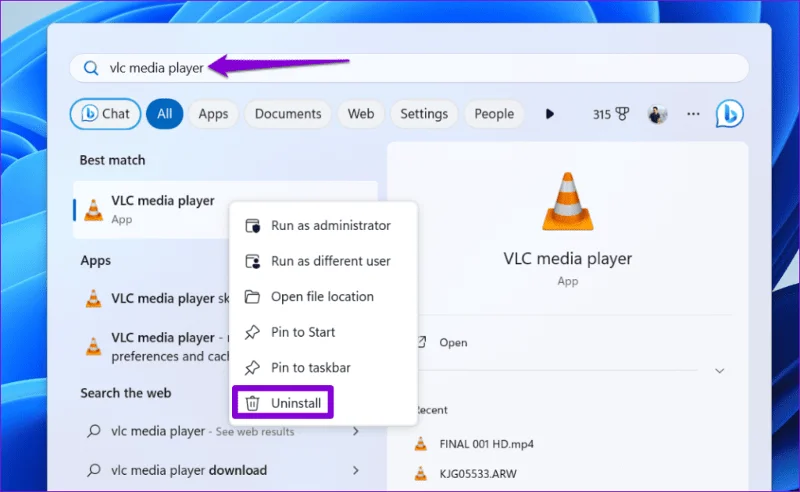Click the trash icon beside Uninstall
The height and width of the screenshot is (492, 800).
[x=253, y=403]
